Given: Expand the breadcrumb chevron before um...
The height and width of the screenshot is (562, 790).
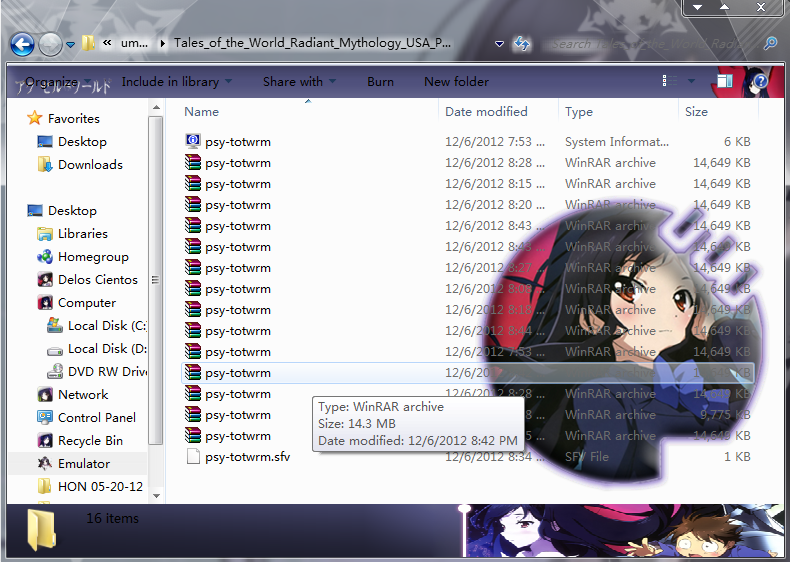Looking at the screenshot, I should pyautogui.click(x=107, y=43).
